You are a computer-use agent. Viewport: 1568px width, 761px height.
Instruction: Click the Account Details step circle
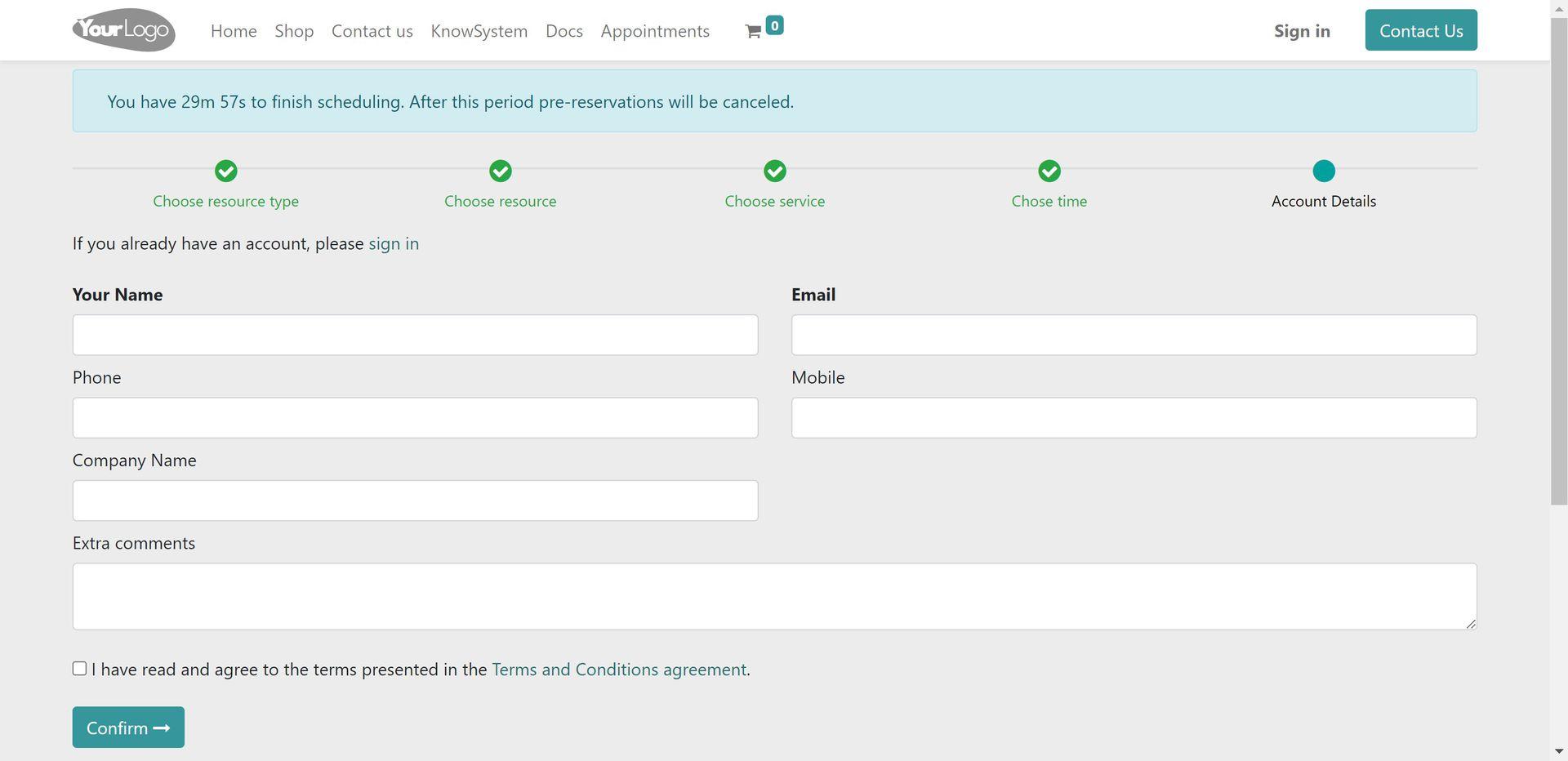coord(1324,171)
